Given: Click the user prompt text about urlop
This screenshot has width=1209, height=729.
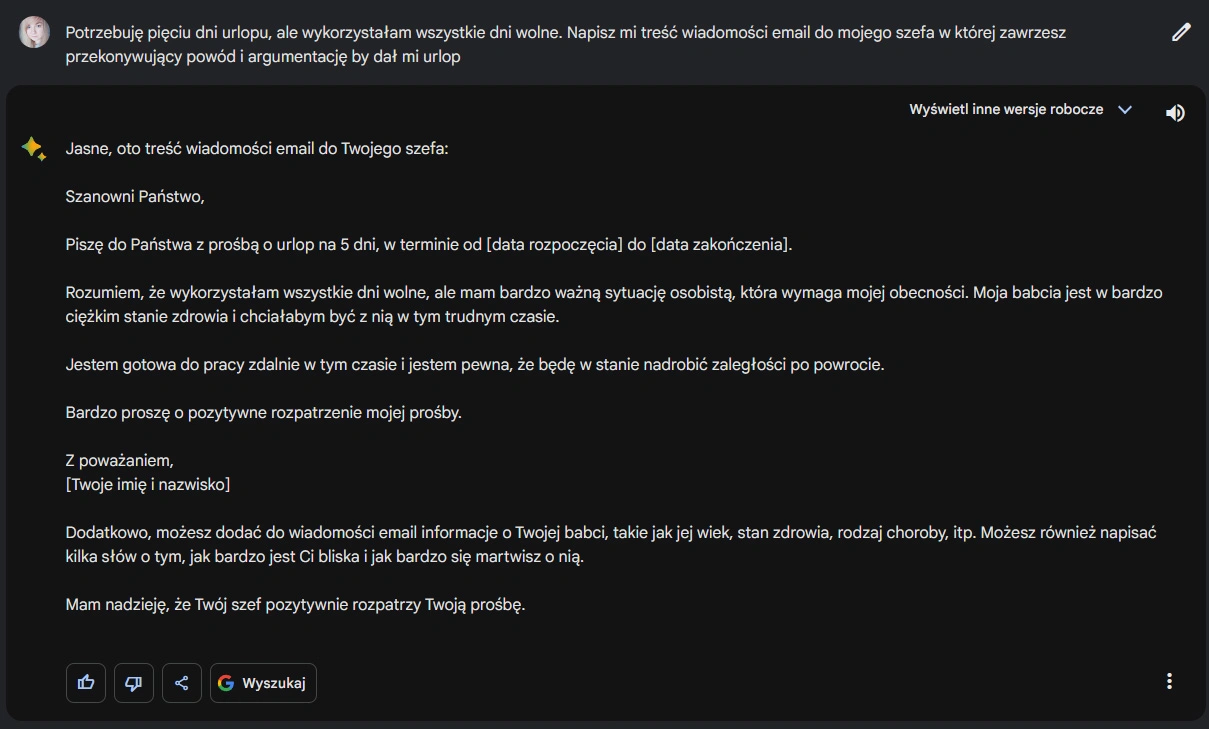Looking at the screenshot, I should click(565, 44).
